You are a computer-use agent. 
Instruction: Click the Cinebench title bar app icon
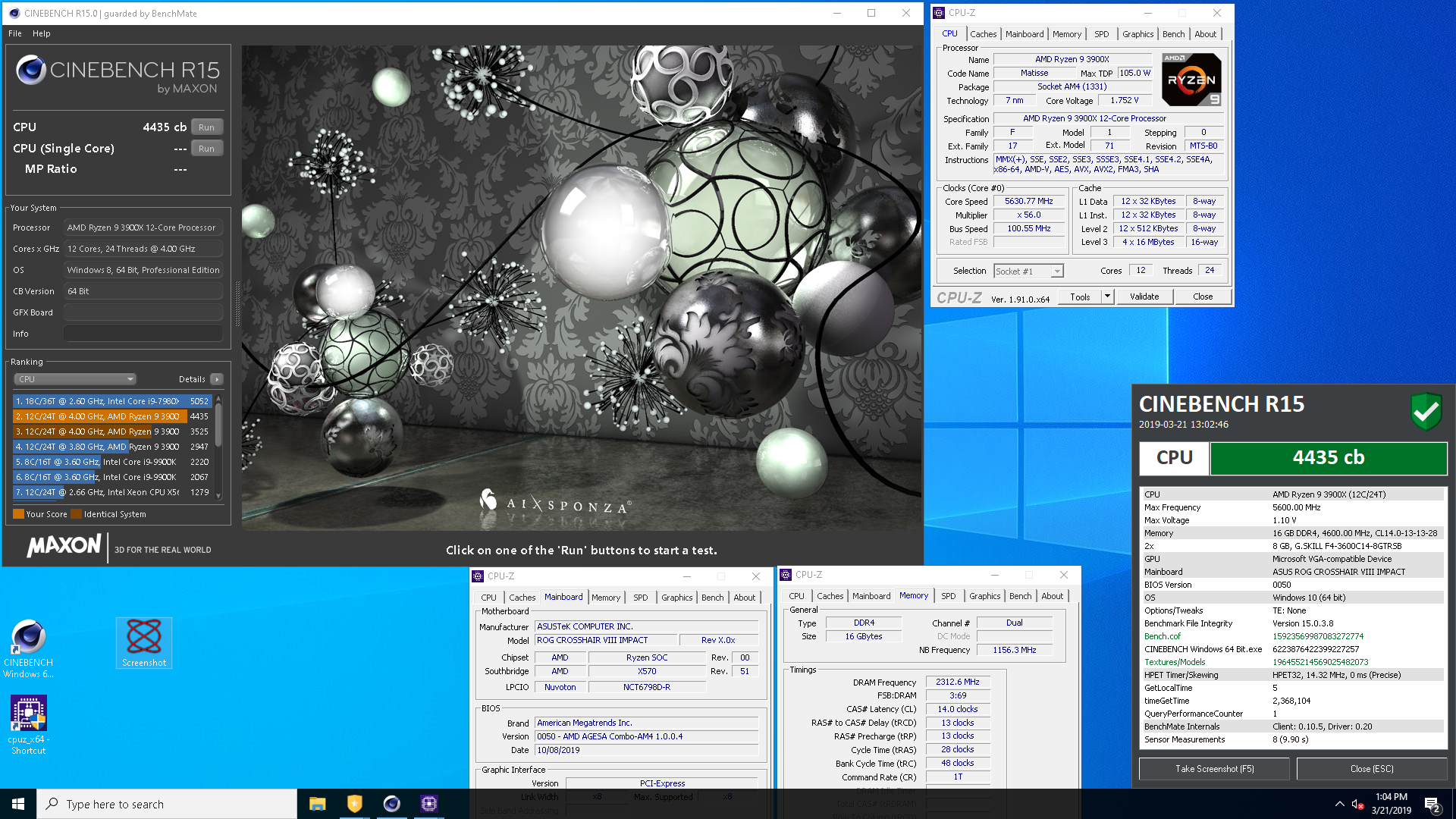14,13
